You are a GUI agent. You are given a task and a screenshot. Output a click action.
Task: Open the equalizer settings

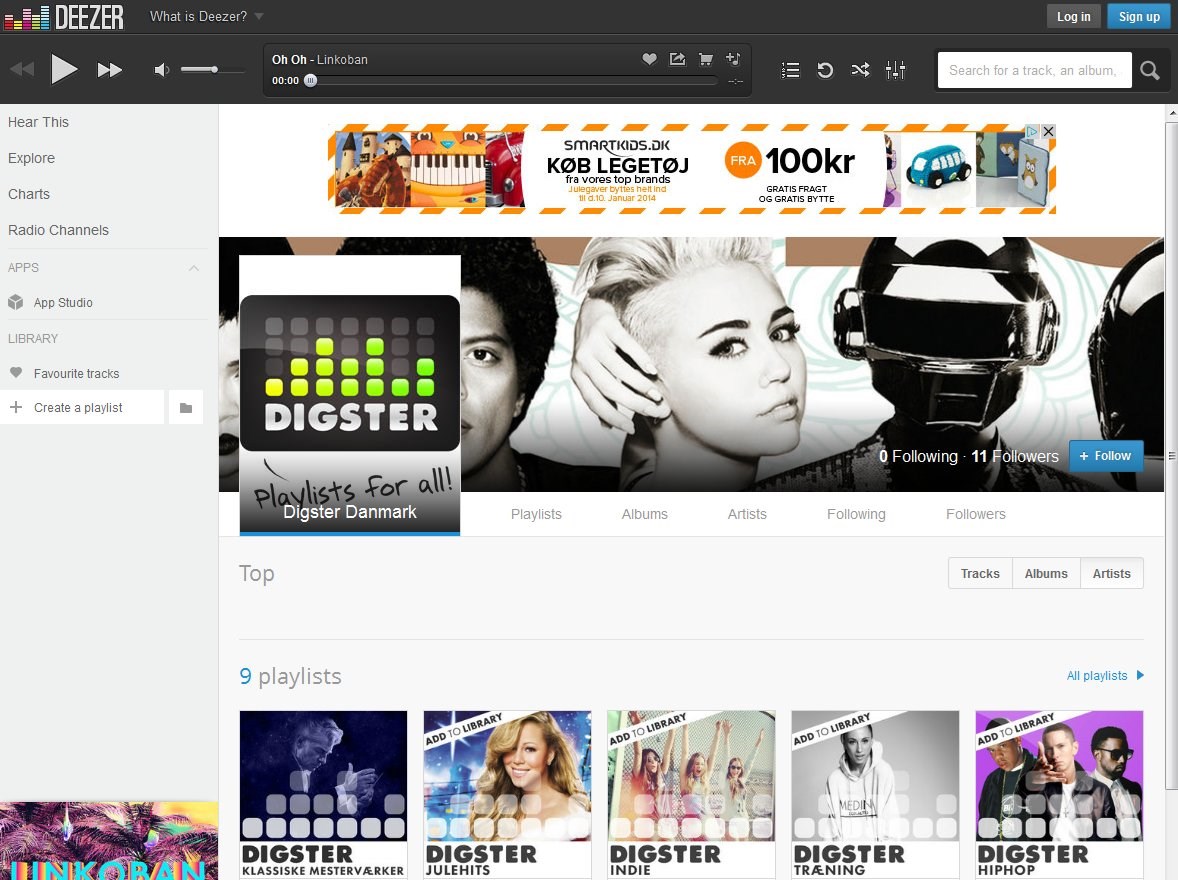coord(896,70)
